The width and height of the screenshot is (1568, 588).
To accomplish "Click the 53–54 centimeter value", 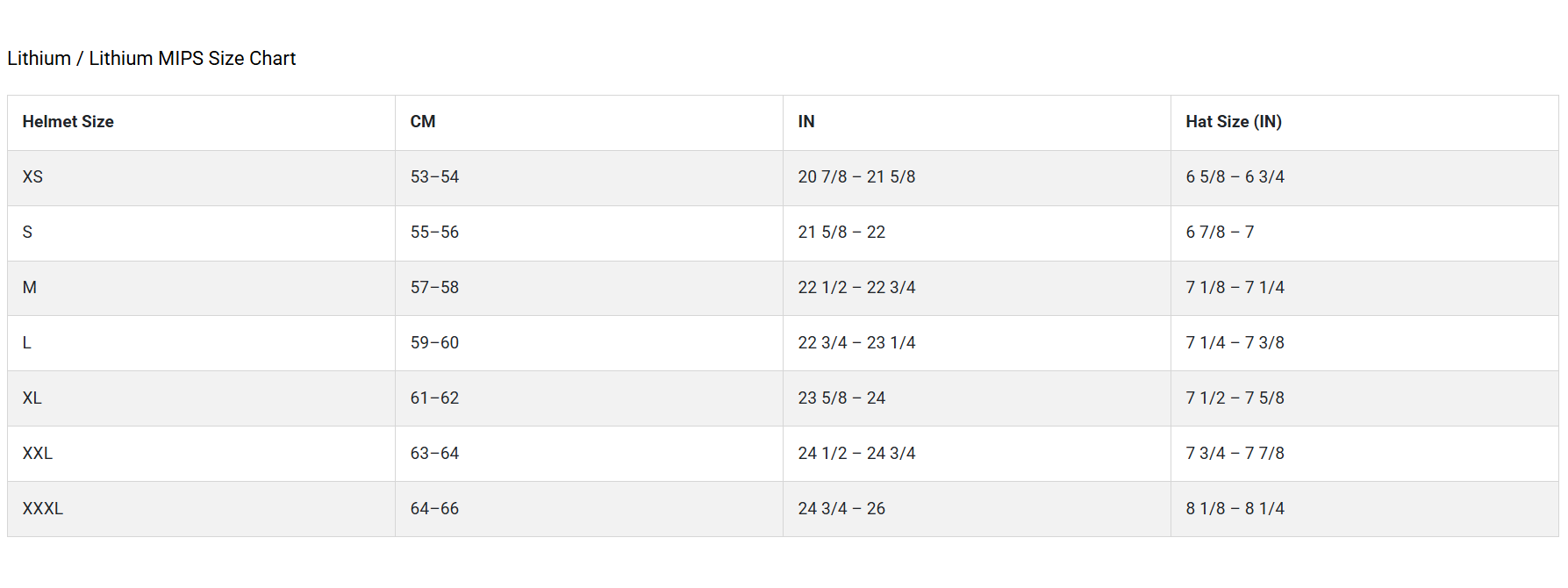I will coord(435,177).
